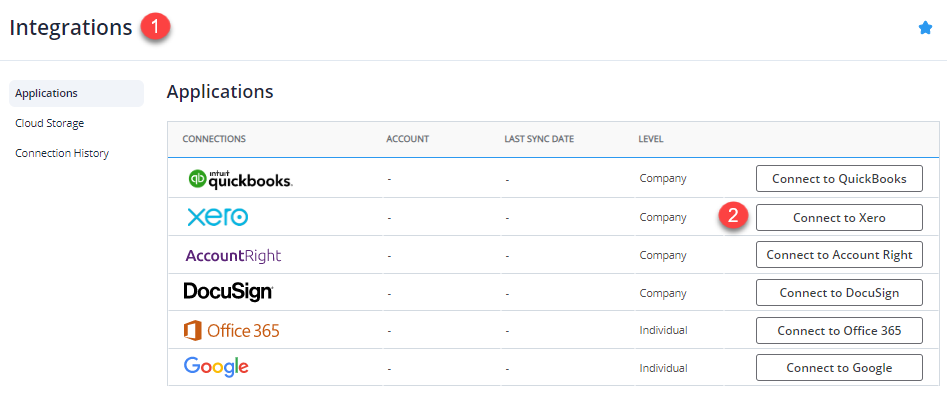
Task: Click the LAST SYNC DATE column header
Action: tap(539, 139)
